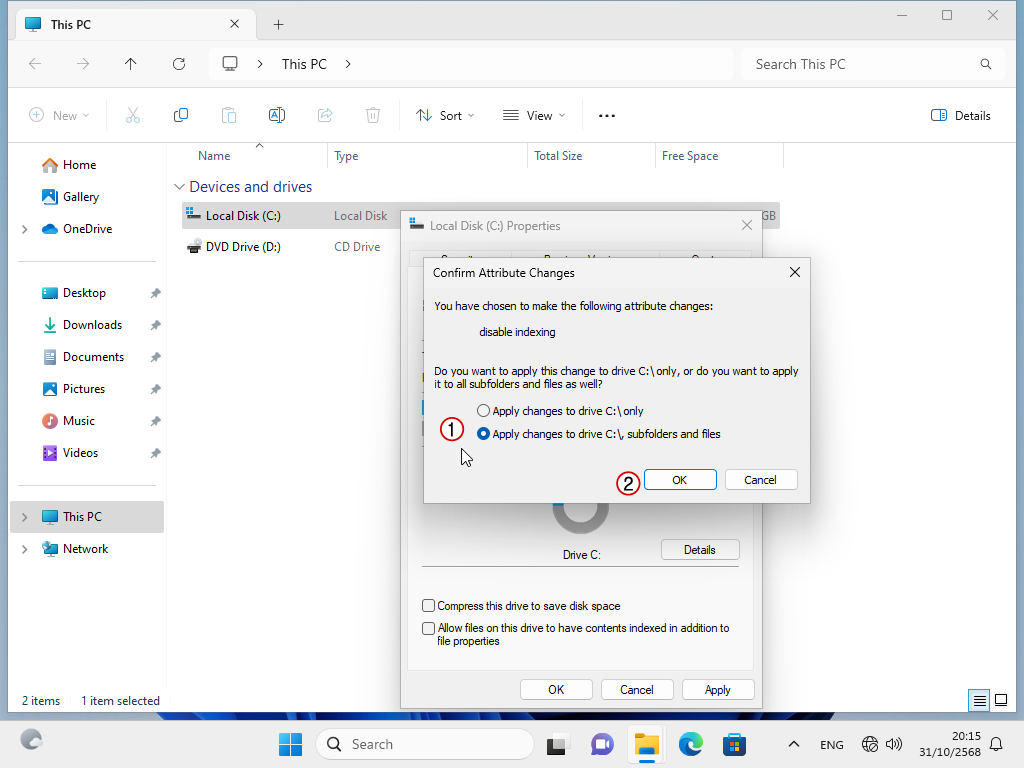Open the View dropdown menu

(534, 115)
